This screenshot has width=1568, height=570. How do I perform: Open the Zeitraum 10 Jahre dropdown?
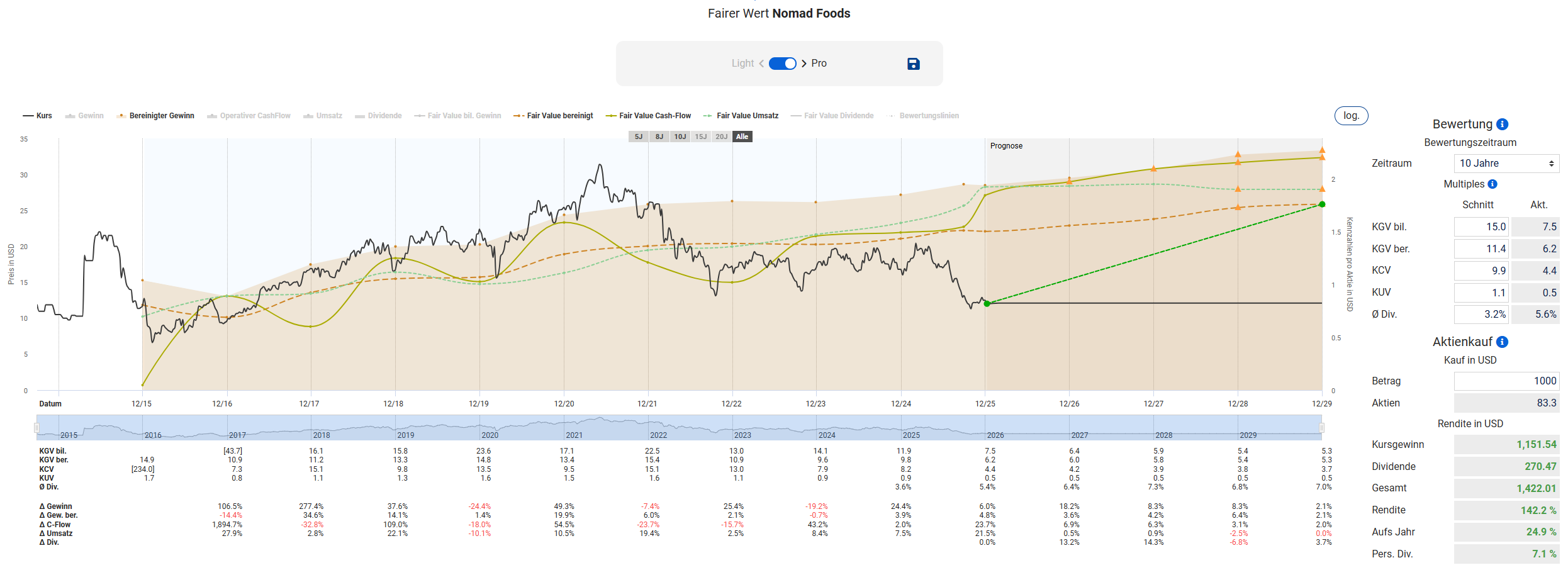(x=1506, y=164)
